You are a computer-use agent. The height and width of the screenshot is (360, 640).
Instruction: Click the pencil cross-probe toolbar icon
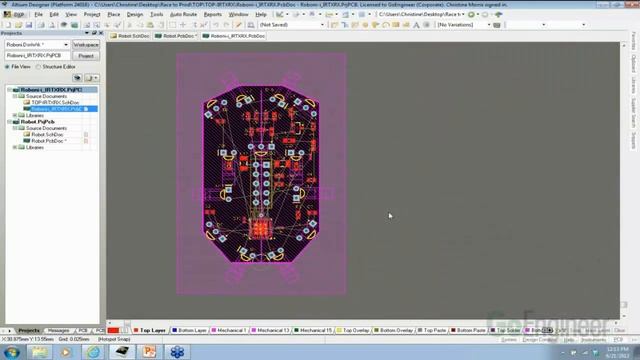pos(239,25)
